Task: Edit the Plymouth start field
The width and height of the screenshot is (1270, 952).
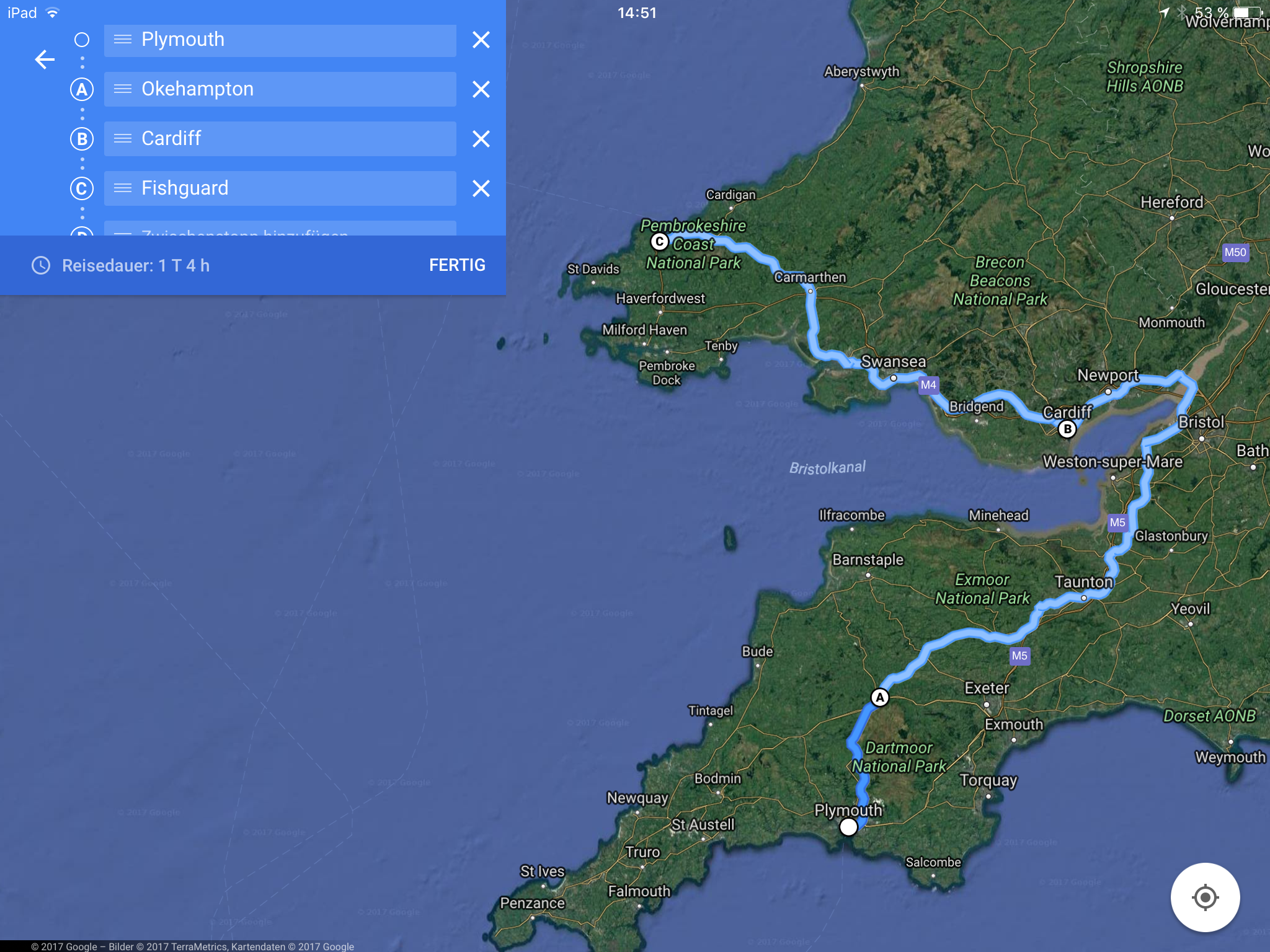Action: (x=280, y=40)
